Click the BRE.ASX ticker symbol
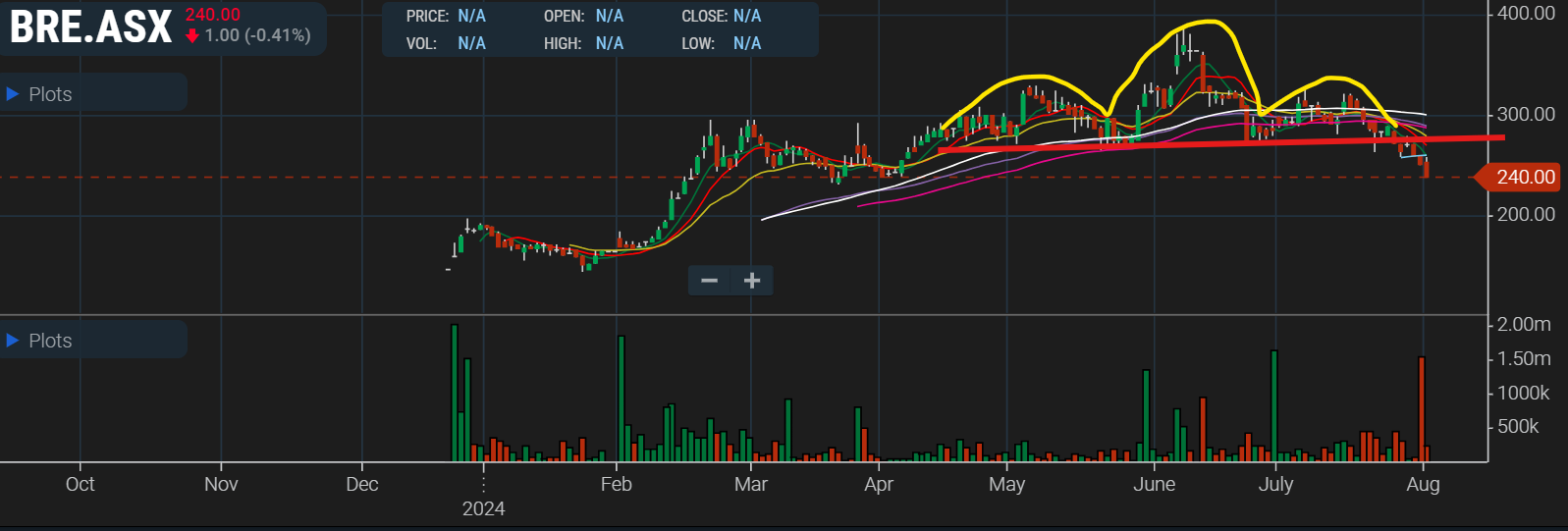1568x531 pixels. pos(90,27)
